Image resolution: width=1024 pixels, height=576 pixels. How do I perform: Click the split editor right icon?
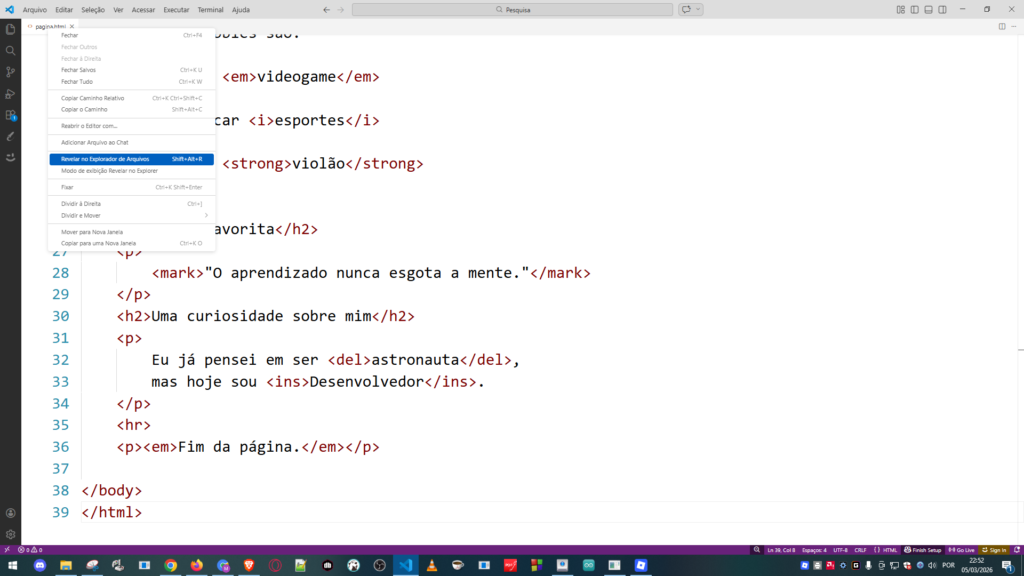(x=1002, y=26)
